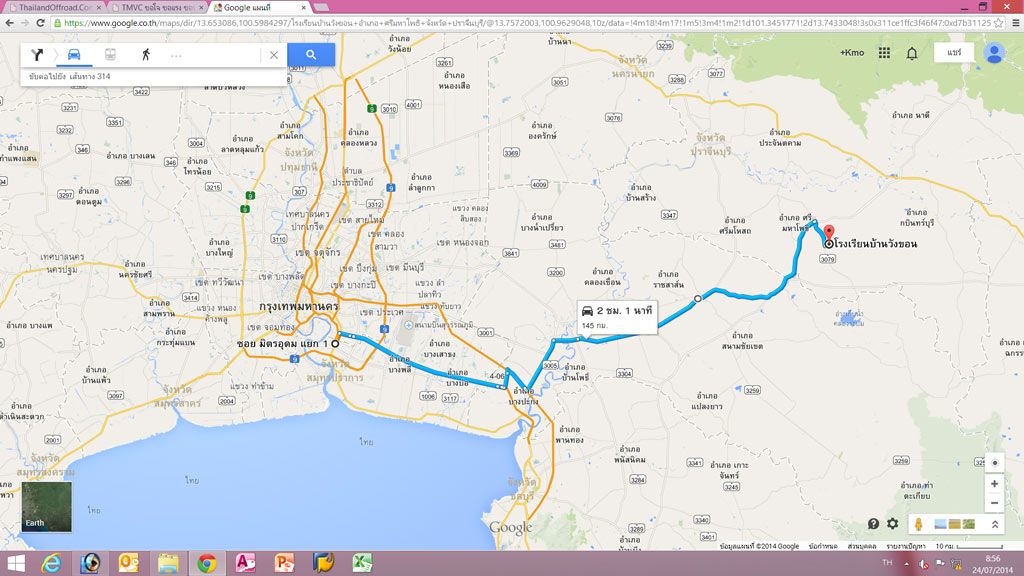This screenshot has width=1024, height=576.
Task: Open Google notifications bell
Action: pyautogui.click(x=912, y=53)
